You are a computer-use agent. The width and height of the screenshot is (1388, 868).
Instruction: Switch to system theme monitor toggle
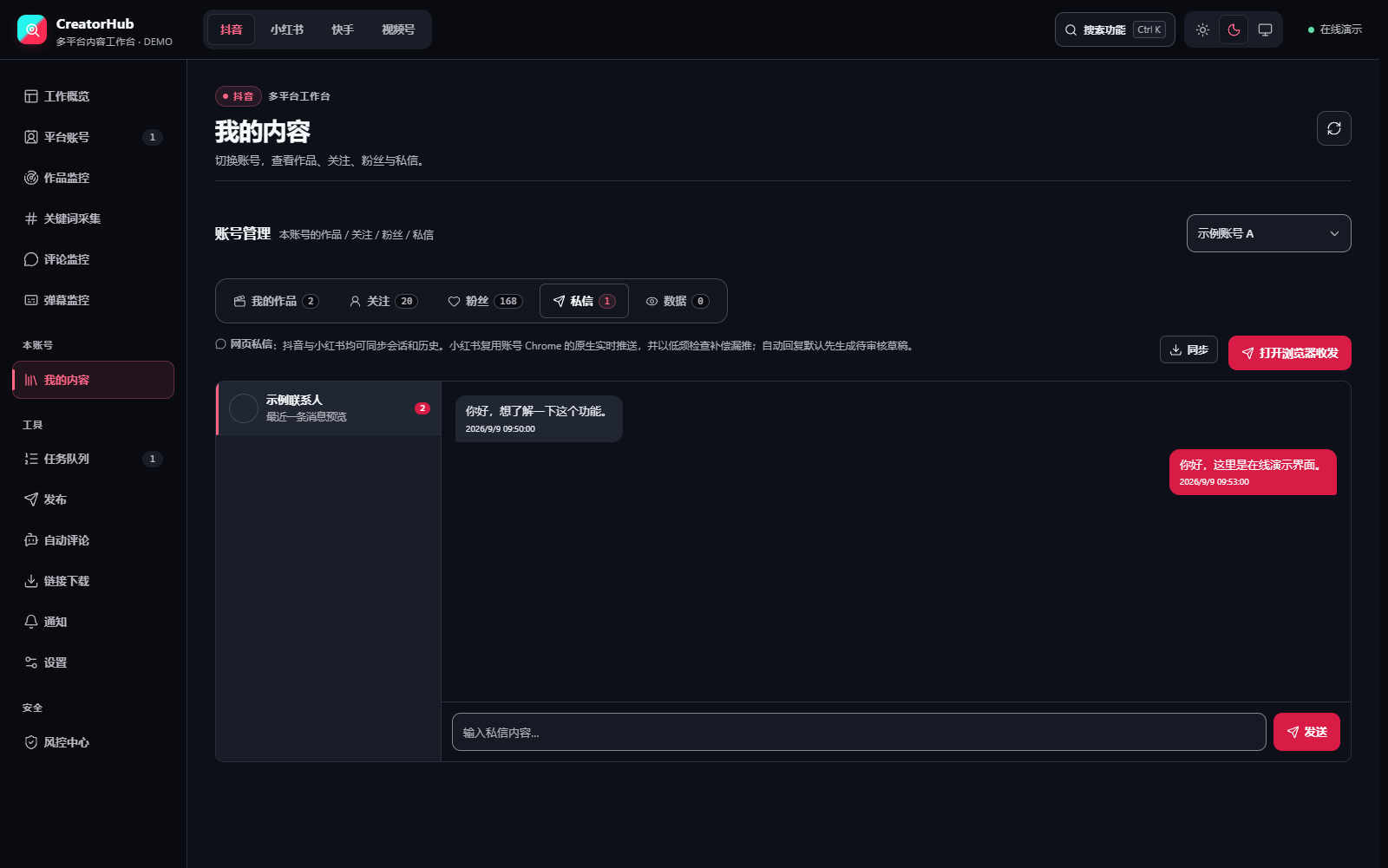1265,29
